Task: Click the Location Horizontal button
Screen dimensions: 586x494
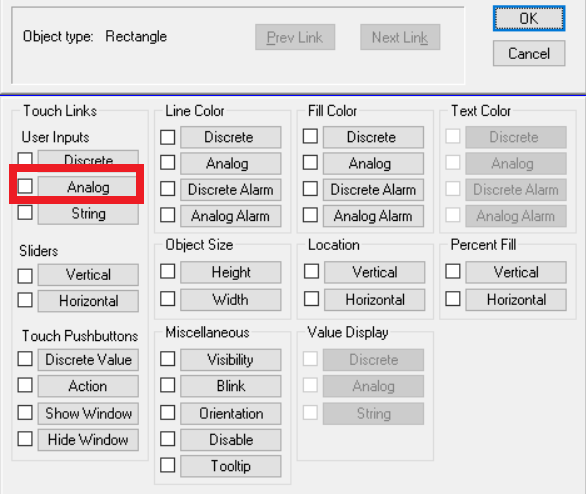Action: pos(374,300)
